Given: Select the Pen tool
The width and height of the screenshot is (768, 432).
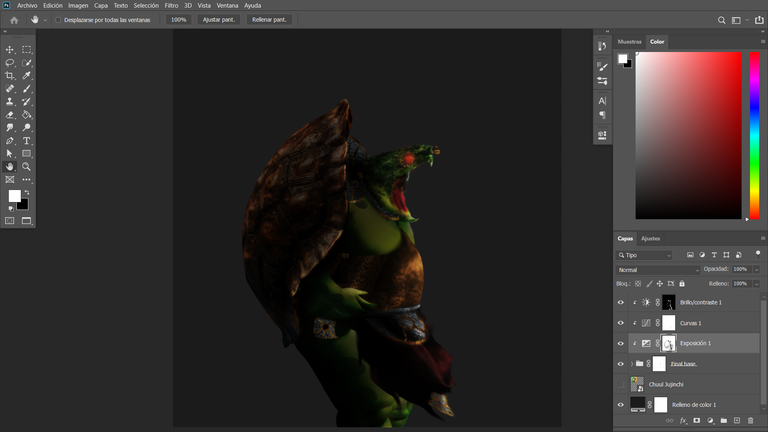Looking at the screenshot, I should tap(9, 141).
